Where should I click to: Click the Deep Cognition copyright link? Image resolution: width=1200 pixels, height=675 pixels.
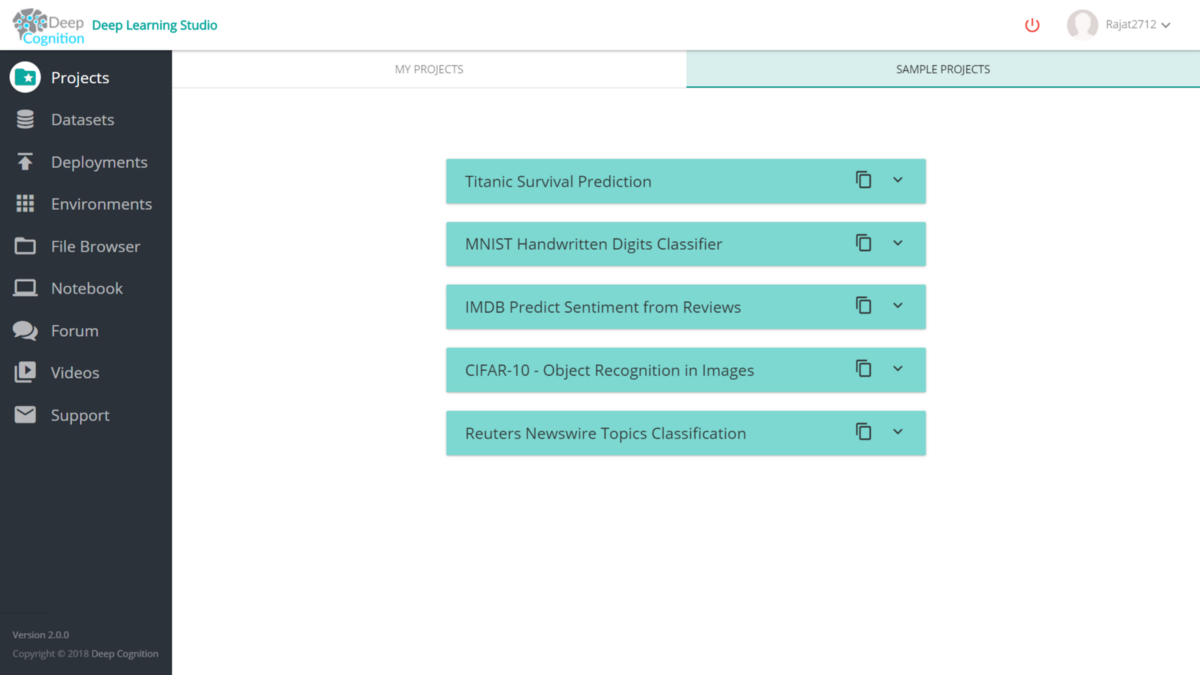125,654
